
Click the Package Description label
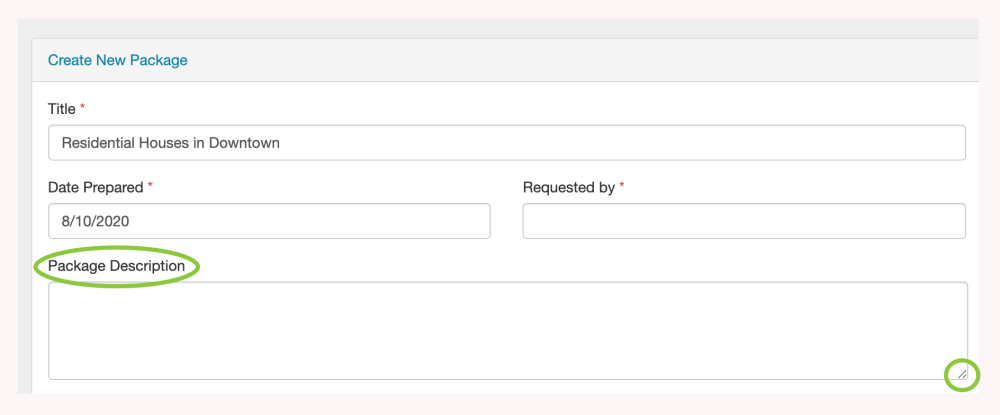coord(116,266)
